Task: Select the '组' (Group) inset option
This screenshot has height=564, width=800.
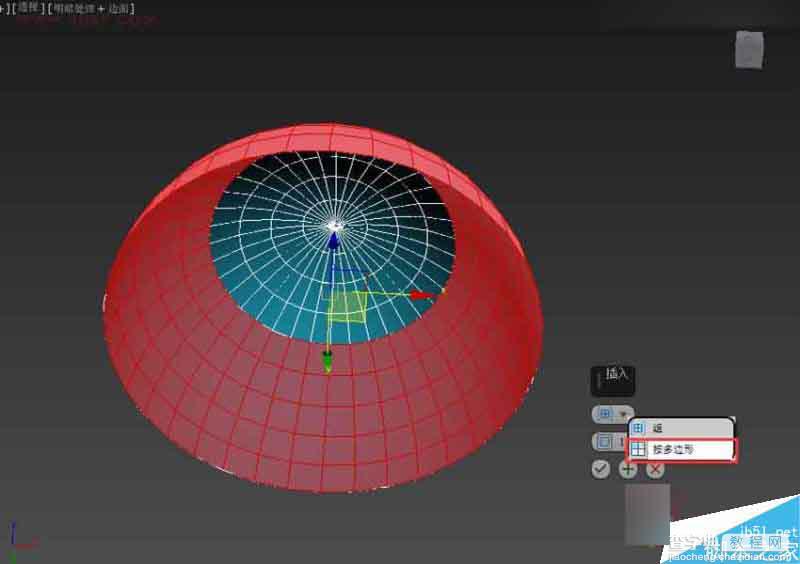Action: point(681,428)
